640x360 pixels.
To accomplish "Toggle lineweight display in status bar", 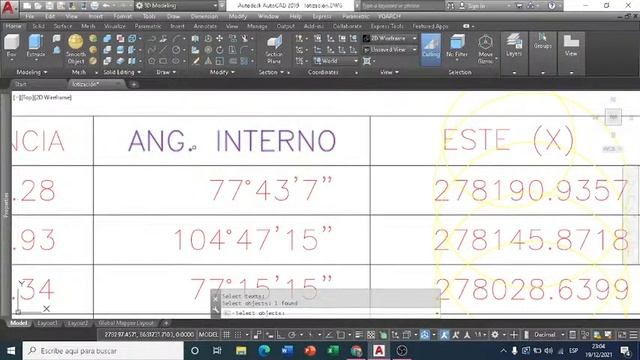I will (x=359, y=335).
